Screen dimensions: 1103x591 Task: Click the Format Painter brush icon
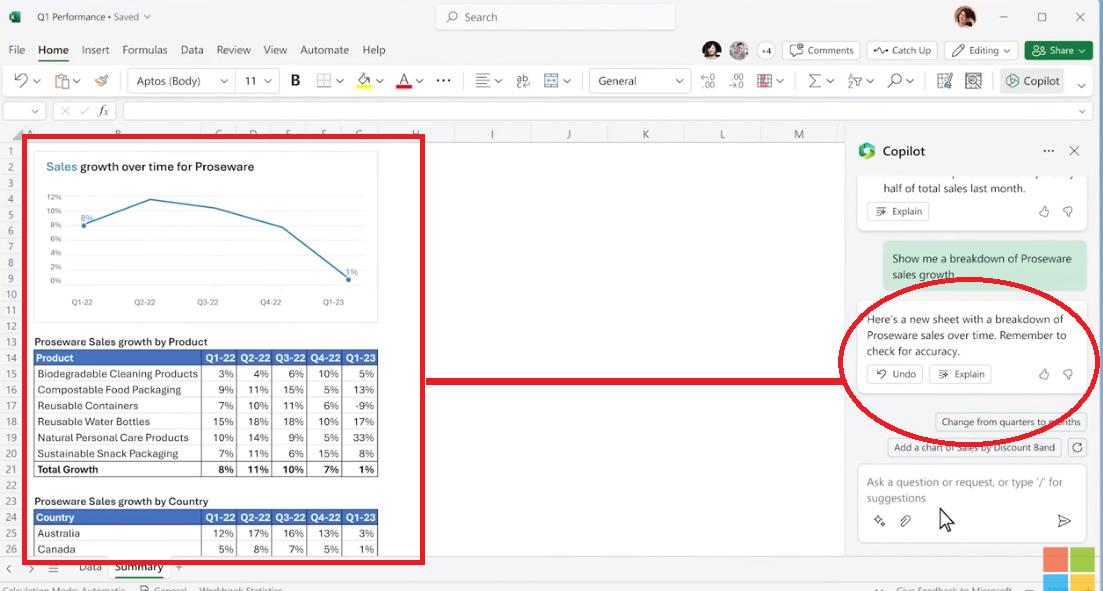tap(101, 81)
